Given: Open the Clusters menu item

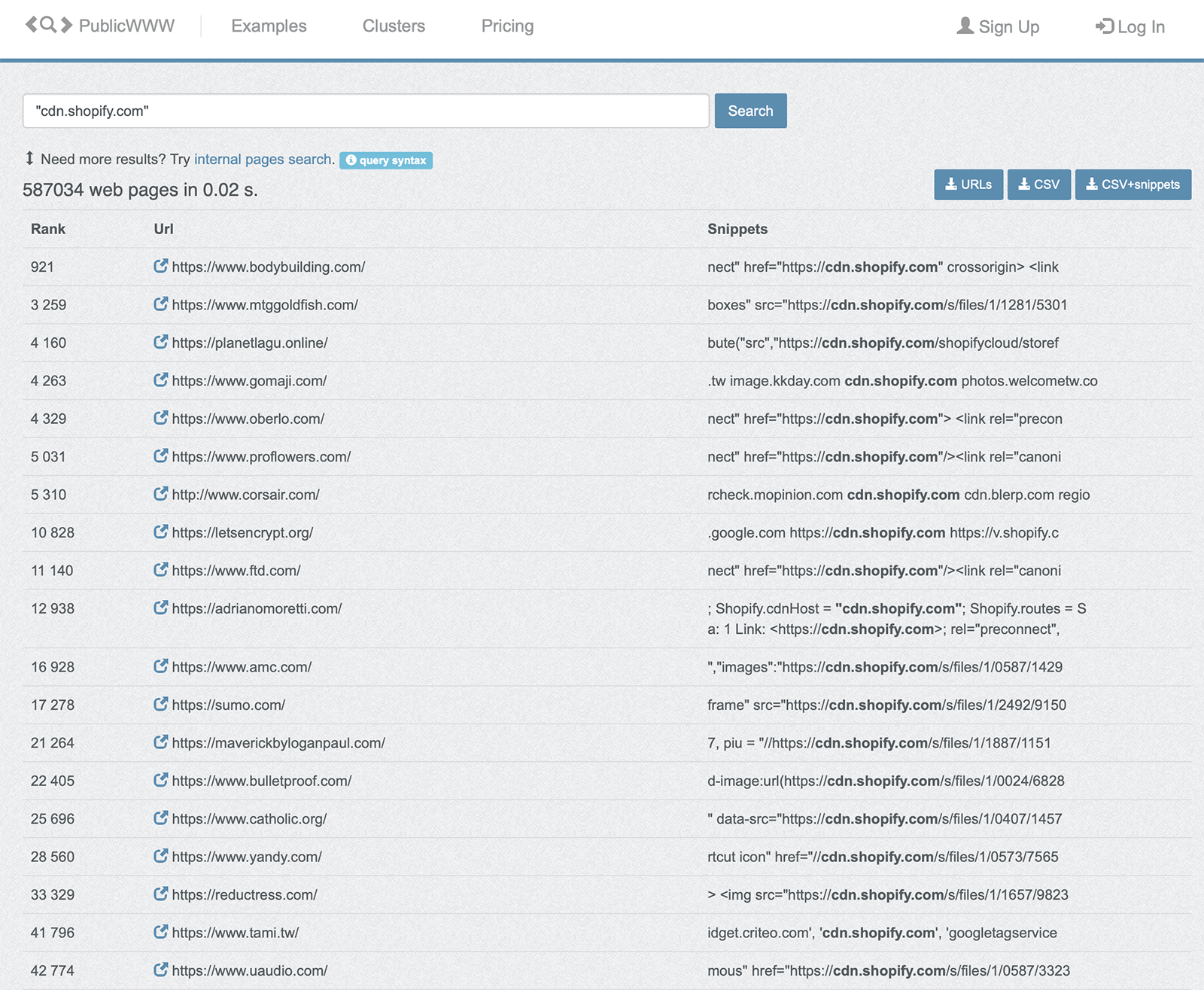Looking at the screenshot, I should (394, 26).
